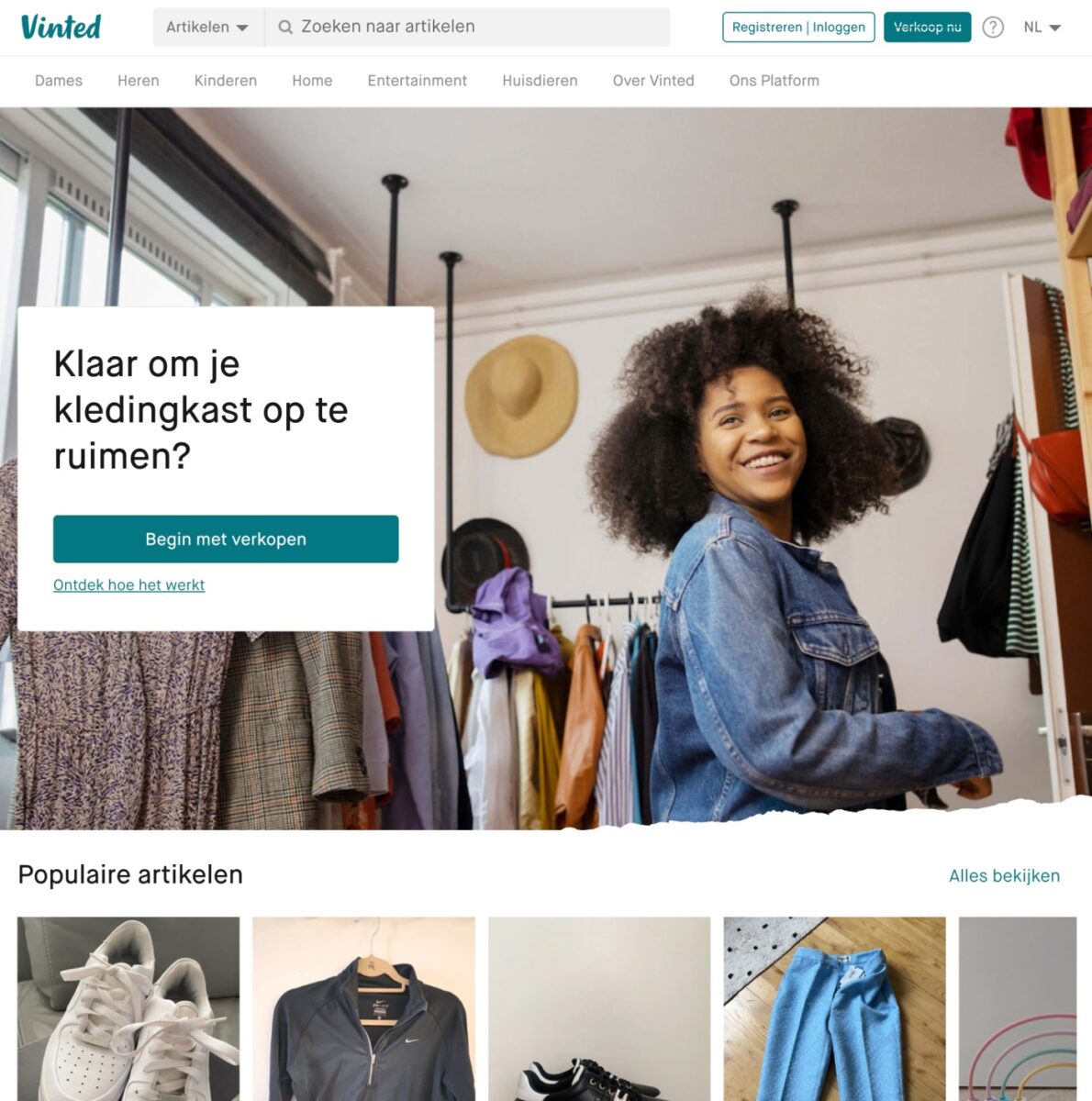
Task: Select the Huisdieren category
Action: [x=540, y=81]
